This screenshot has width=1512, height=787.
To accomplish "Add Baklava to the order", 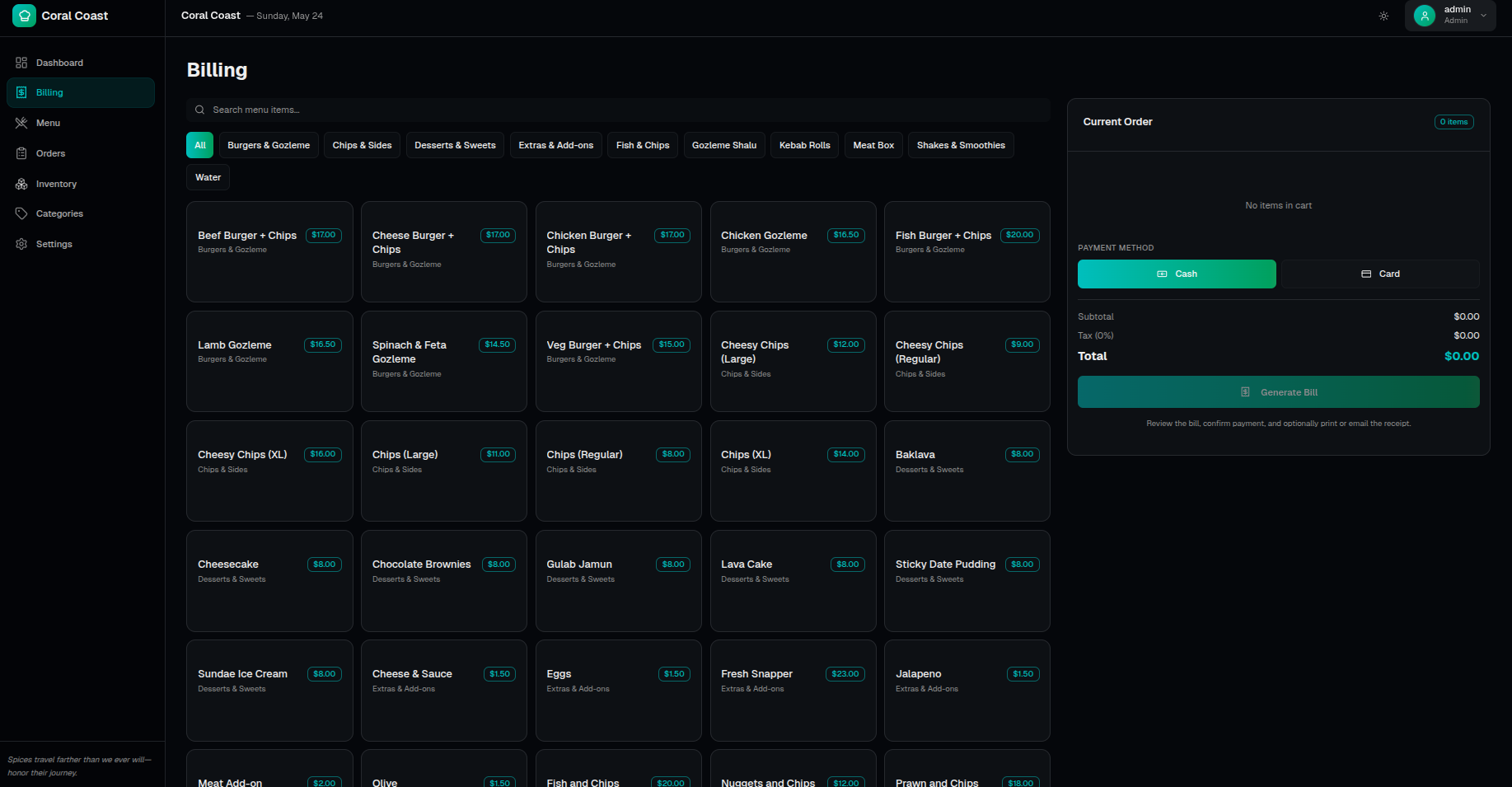I will (x=967, y=471).
